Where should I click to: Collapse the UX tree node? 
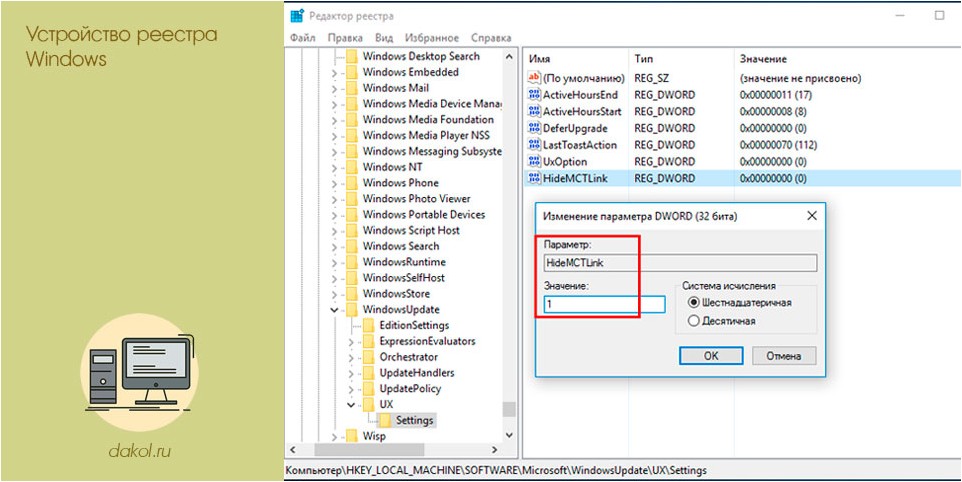(352, 405)
